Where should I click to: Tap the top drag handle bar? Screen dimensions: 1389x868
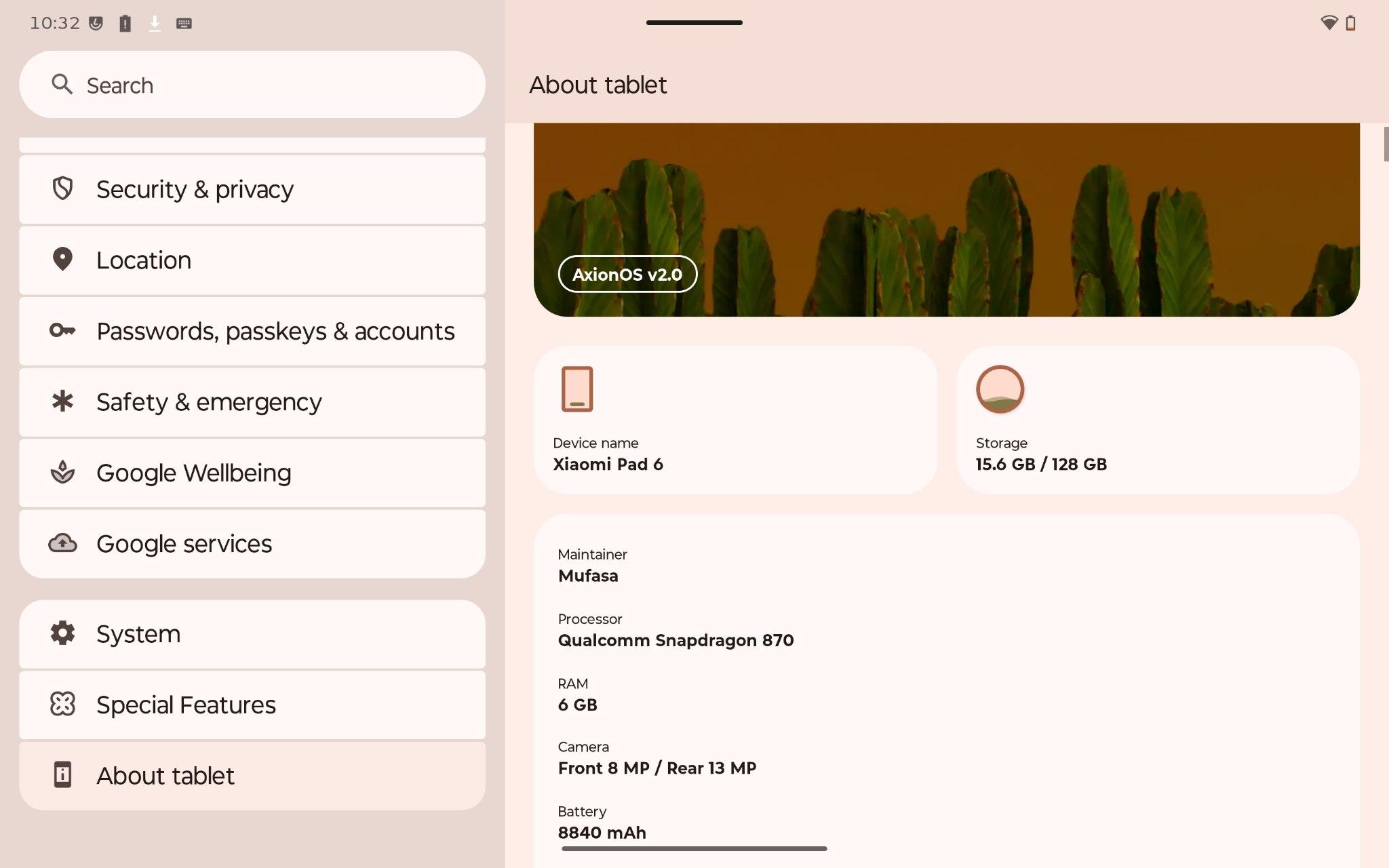[x=694, y=22]
